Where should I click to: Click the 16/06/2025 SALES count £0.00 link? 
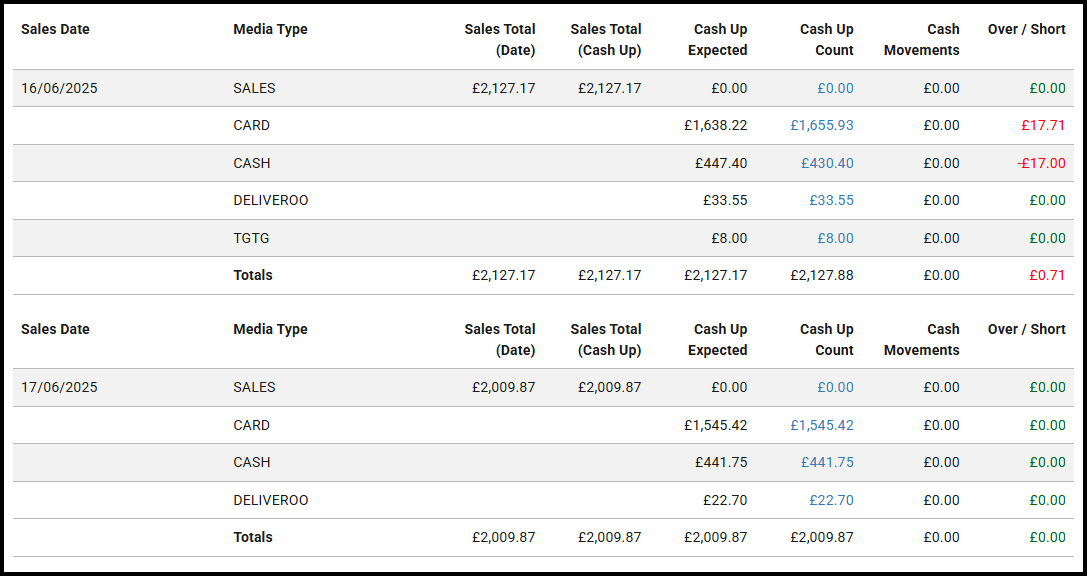coord(835,88)
